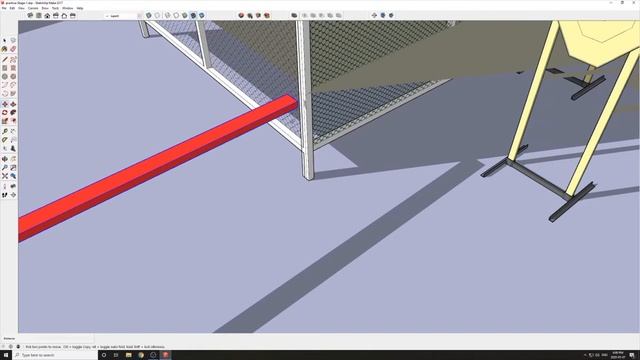Choose the Section Plane tool
640x360 pixels.
coord(13,195)
